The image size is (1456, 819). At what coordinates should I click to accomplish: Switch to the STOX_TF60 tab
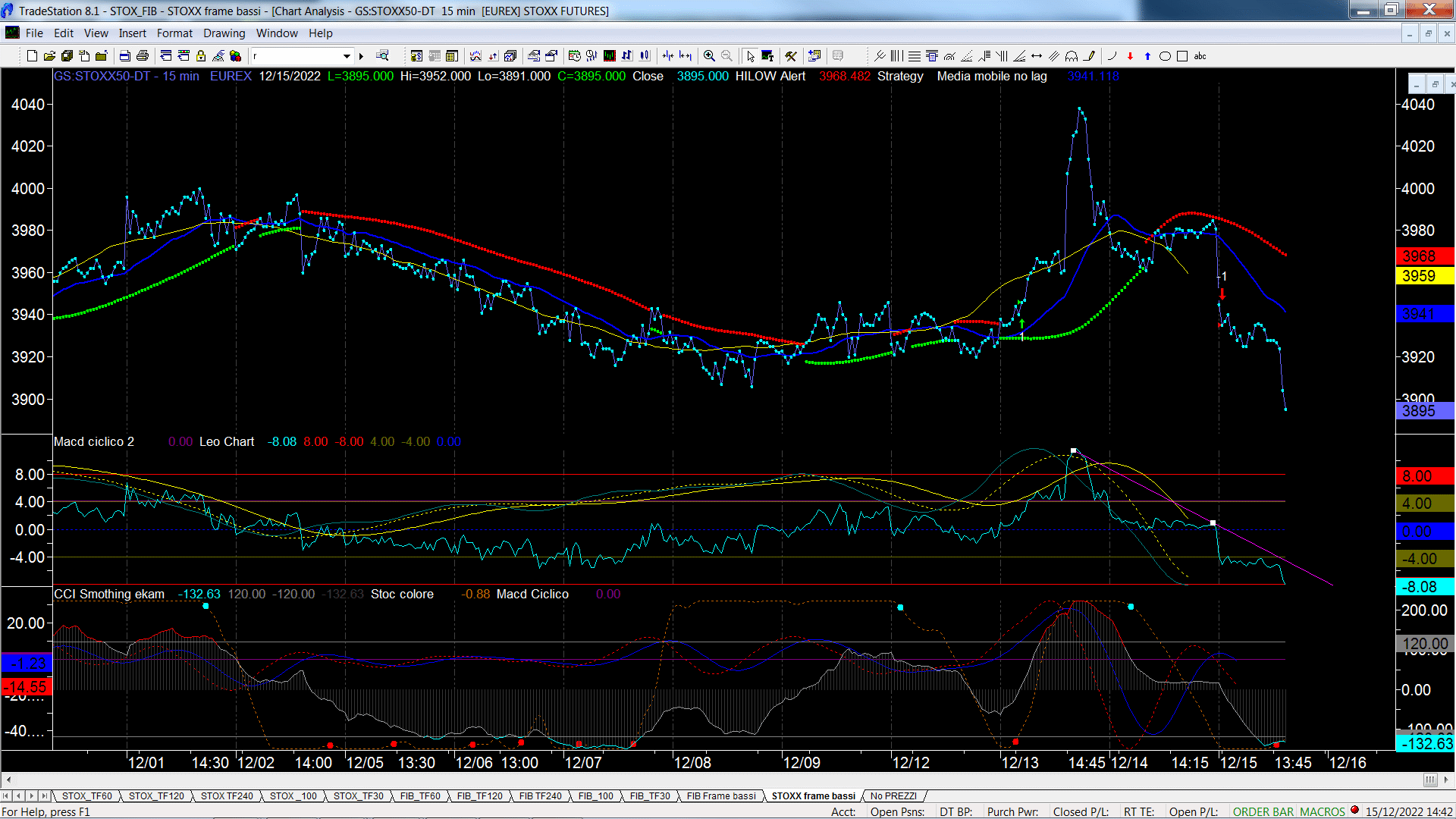point(87,795)
